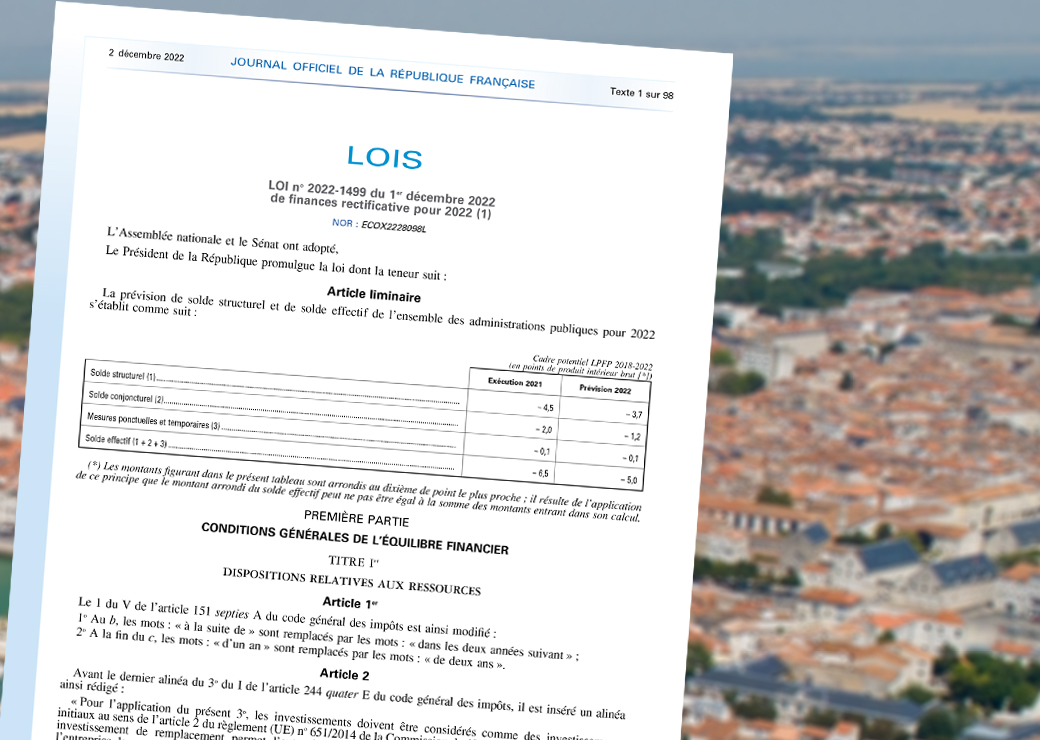Click the date '2 décembre 2022'
The image size is (1040, 740).
[x=147, y=55]
